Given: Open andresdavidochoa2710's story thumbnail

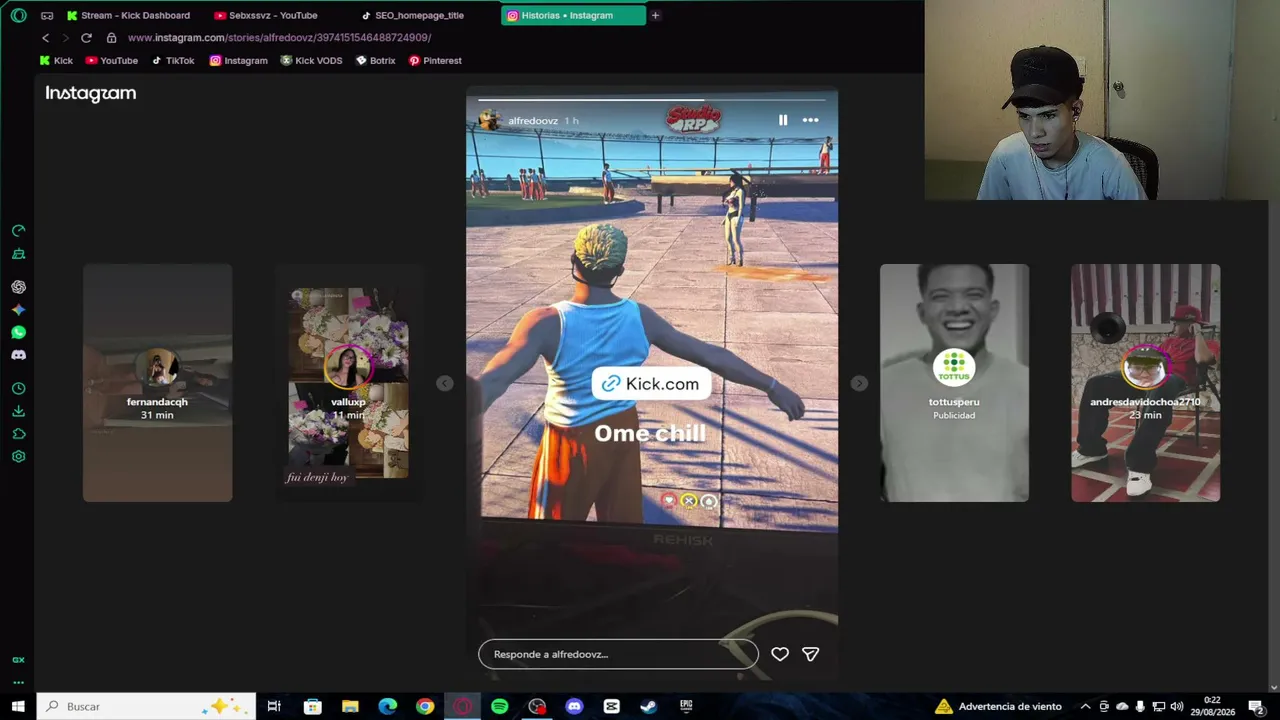Looking at the screenshot, I should coord(1145,383).
